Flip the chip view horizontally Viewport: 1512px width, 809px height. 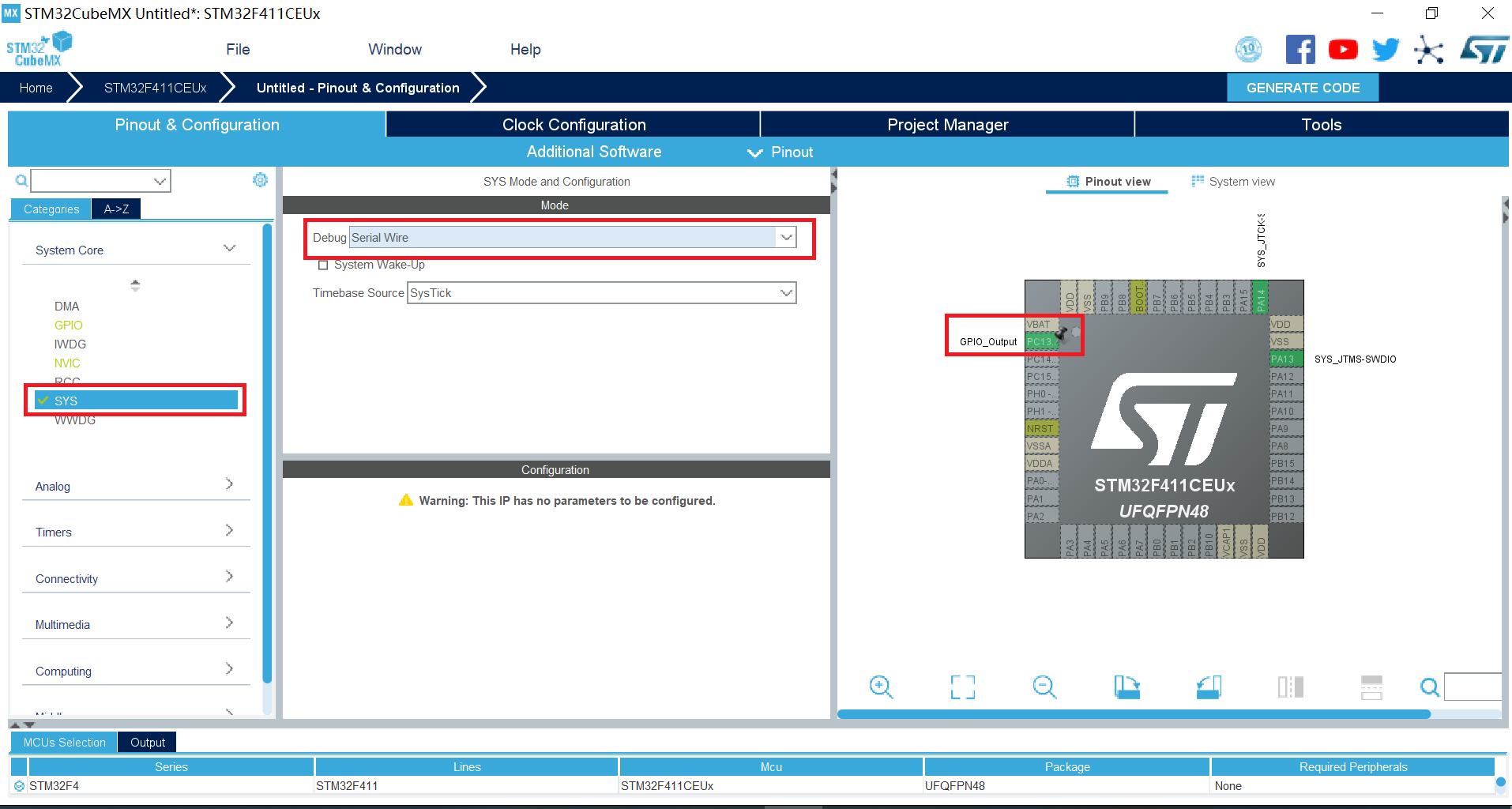(x=1290, y=687)
